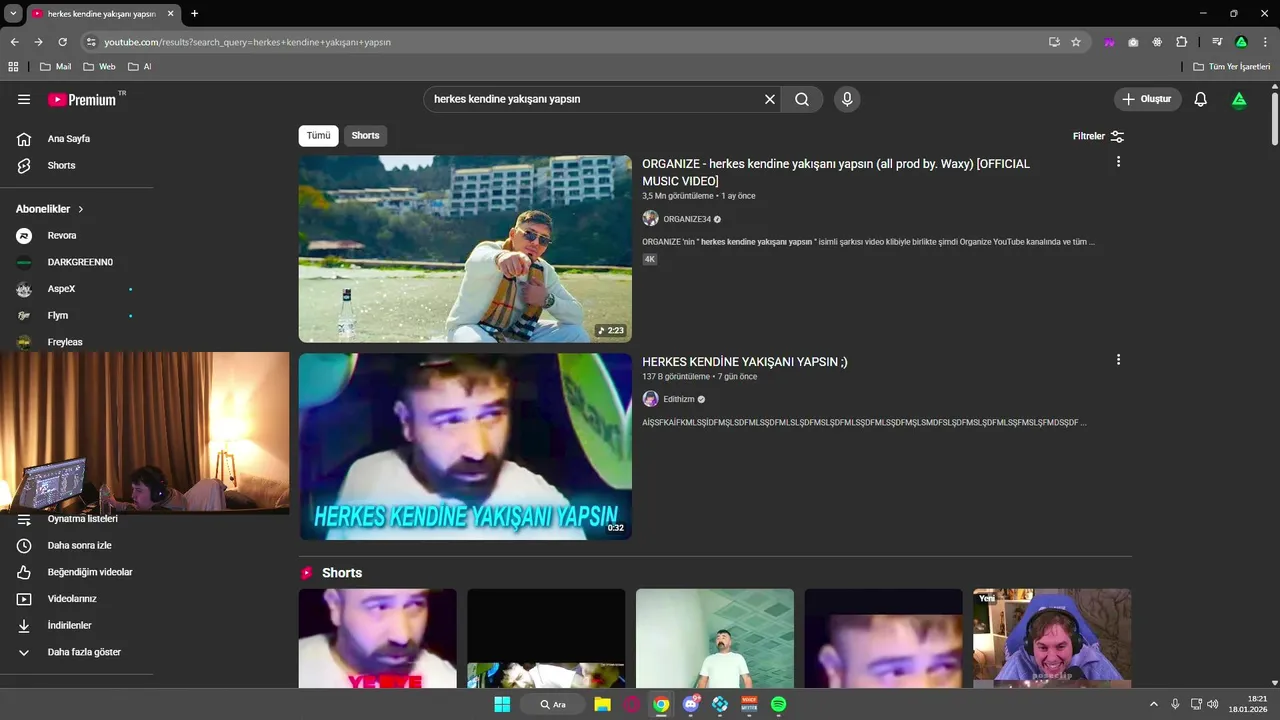Open Chrome media controls icon
The width and height of the screenshot is (1280, 720).
pos(1217,42)
